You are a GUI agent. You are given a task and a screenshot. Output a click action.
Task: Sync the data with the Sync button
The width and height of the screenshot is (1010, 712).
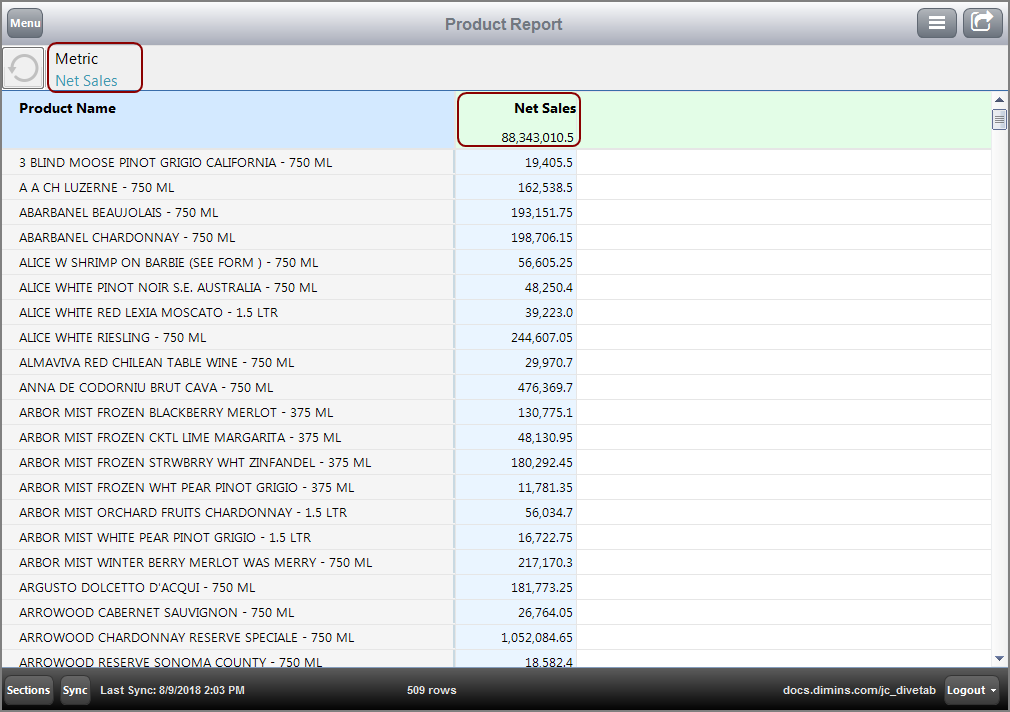[75, 690]
